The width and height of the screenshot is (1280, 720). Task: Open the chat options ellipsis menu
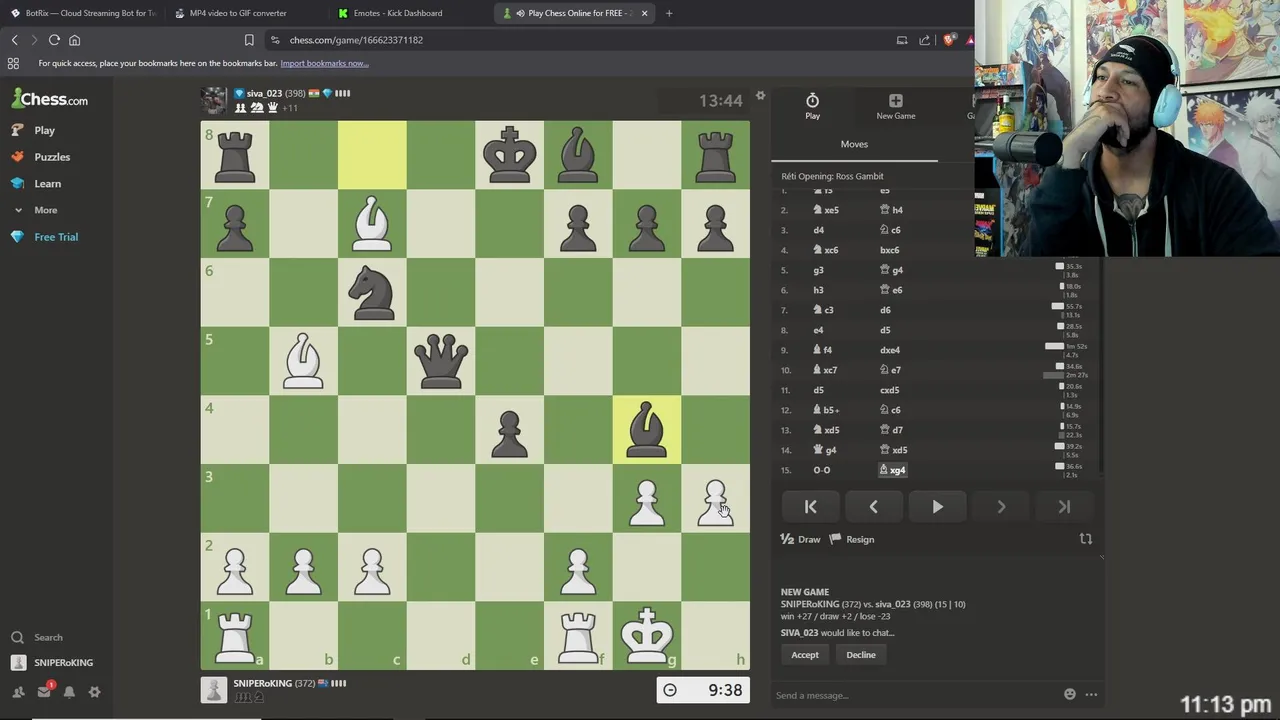pos(1091,694)
